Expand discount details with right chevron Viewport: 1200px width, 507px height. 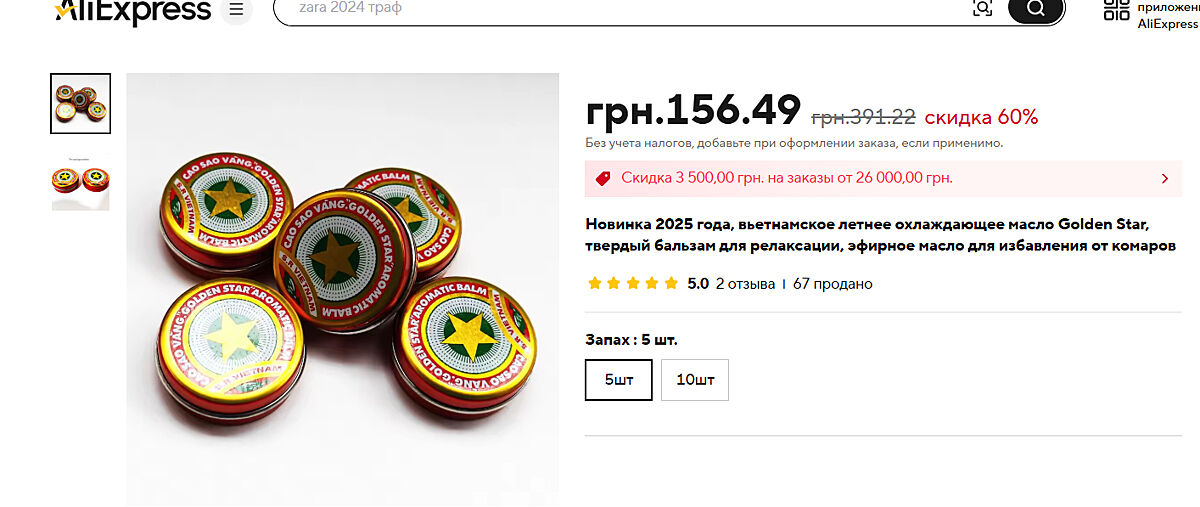click(x=1164, y=178)
